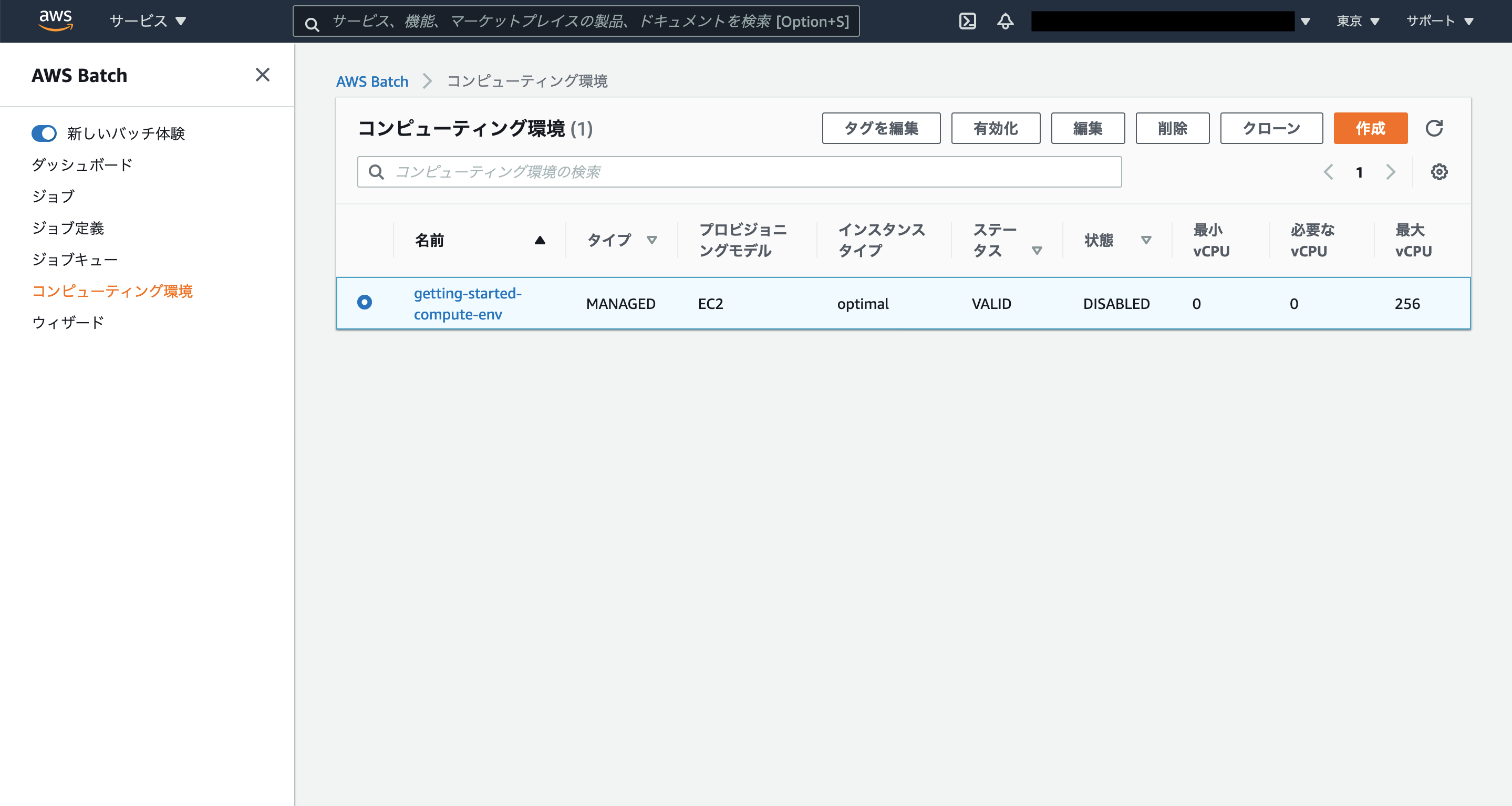The height and width of the screenshot is (806, 1512).
Task: Click the MANAGED cell
Action: point(620,304)
